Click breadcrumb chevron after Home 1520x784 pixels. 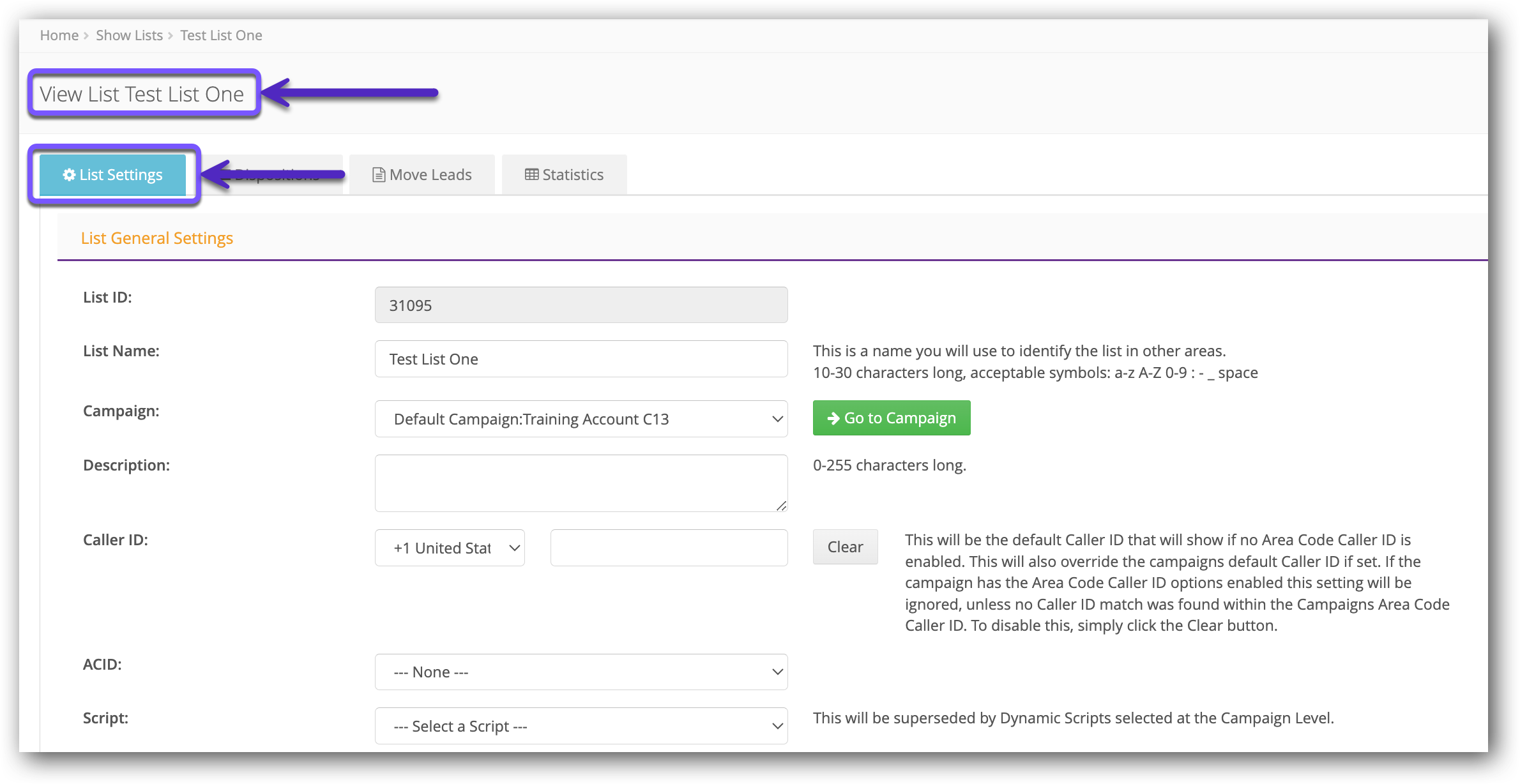pyautogui.click(x=86, y=36)
